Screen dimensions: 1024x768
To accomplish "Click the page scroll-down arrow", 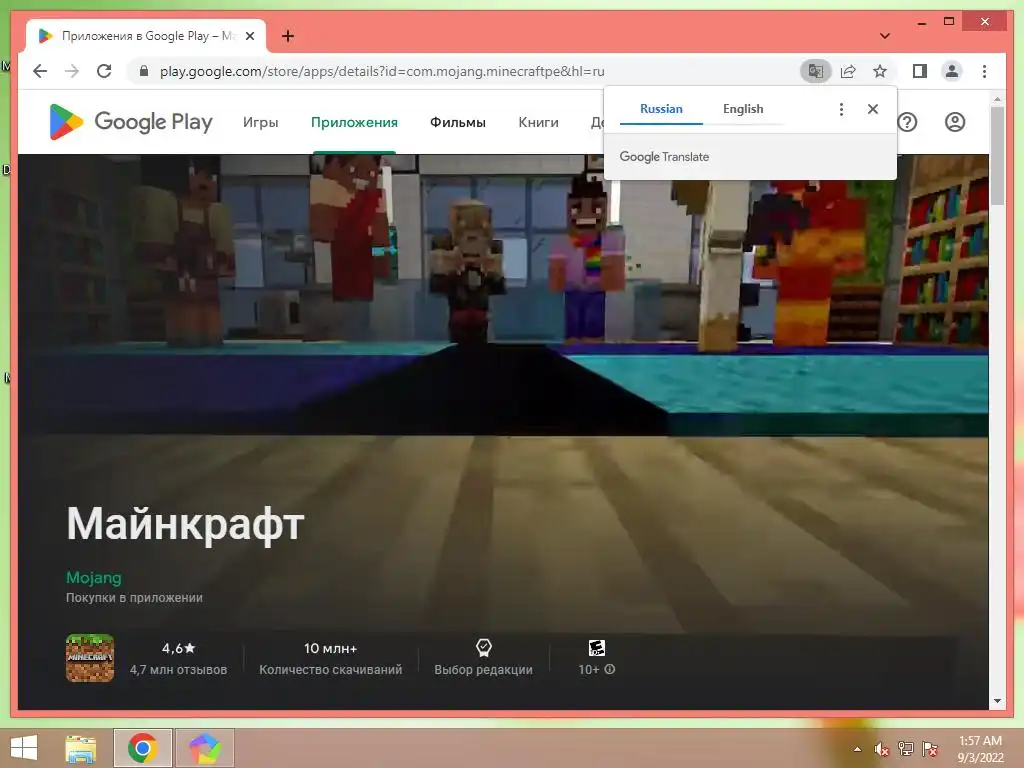I will (997, 701).
